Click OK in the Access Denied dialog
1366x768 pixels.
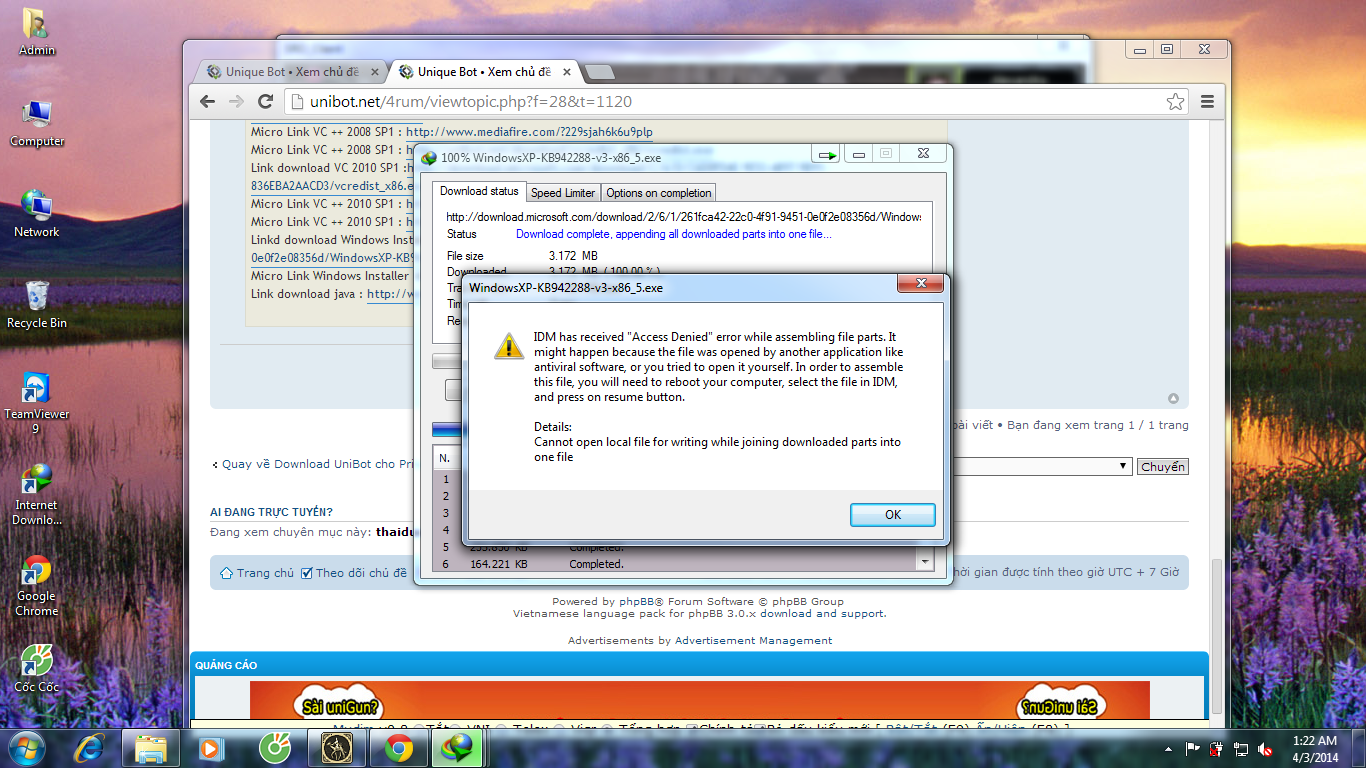[892, 514]
